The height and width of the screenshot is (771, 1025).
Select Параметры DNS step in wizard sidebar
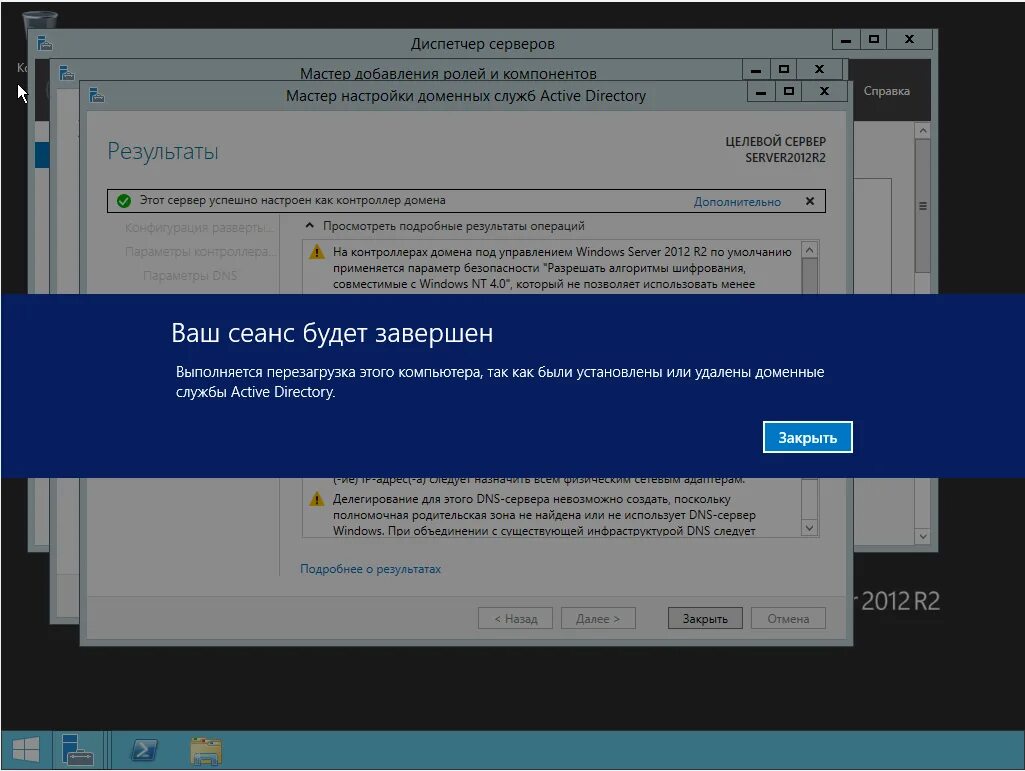[x=190, y=275]
